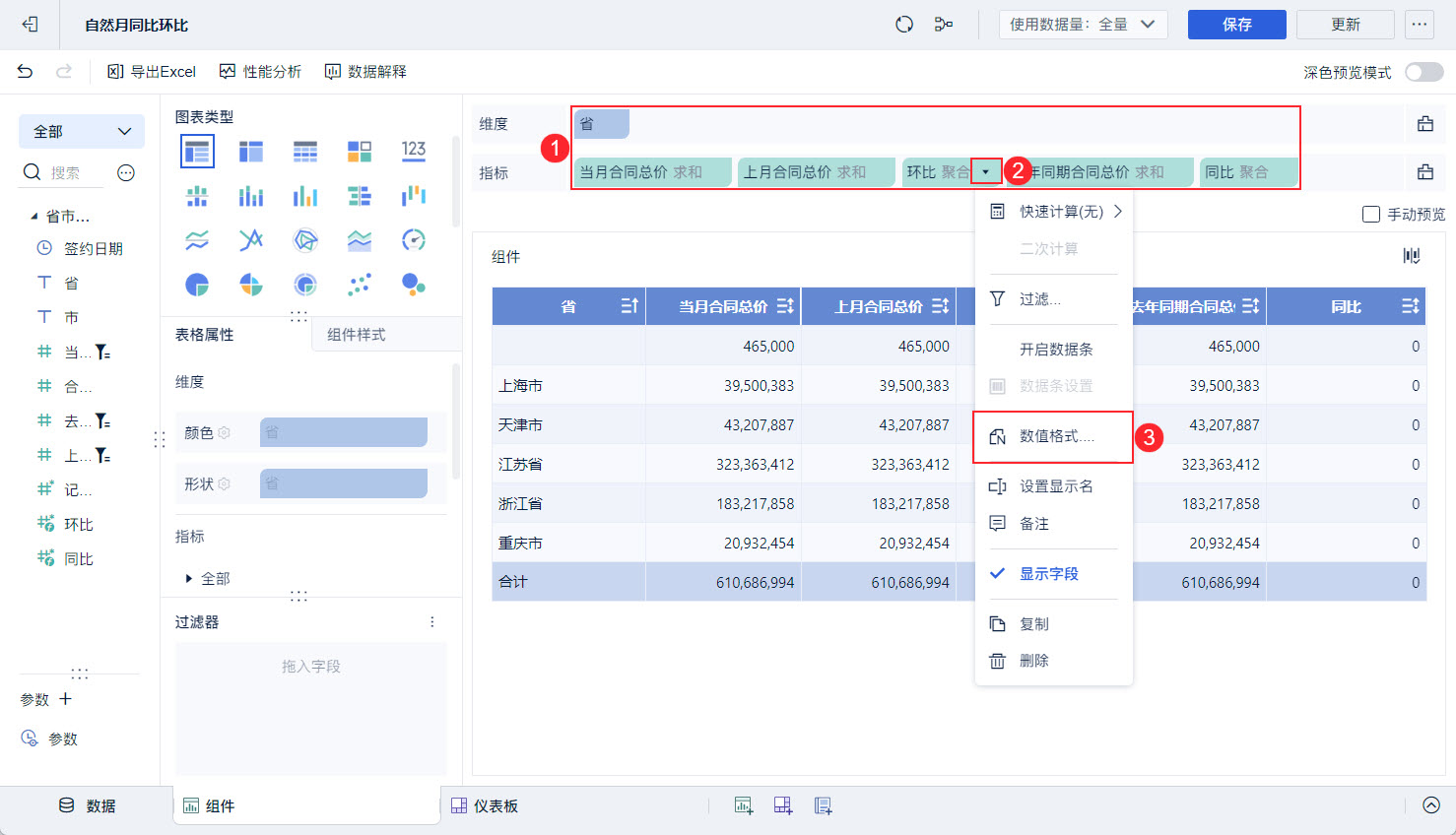This screenshot has width=1456, height=835.
Task: Switch to the 组件 bottom tab
Action: [307, 806]
